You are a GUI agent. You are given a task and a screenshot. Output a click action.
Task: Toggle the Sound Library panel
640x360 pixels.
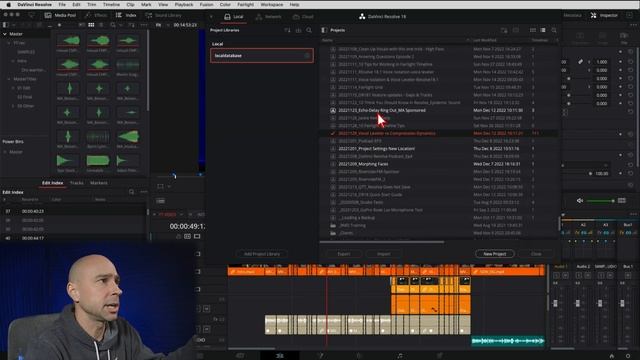(x=164, y=15)
